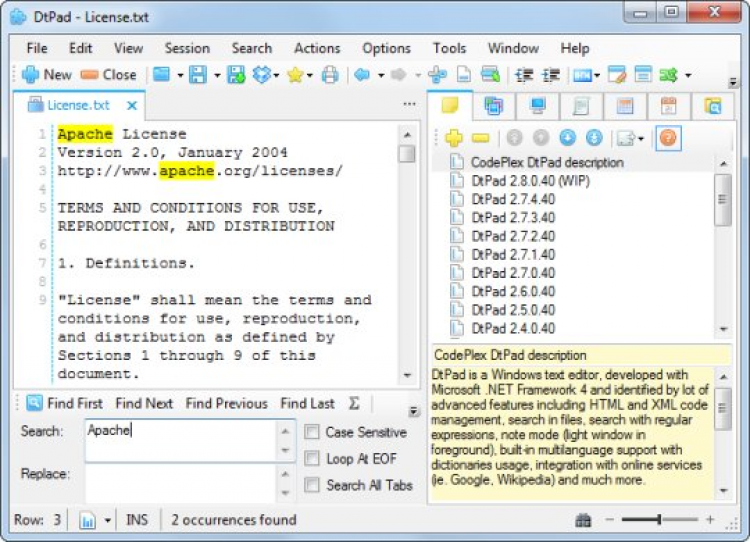The height and width of the screenshot is (542, 750).
Task: Select the License.txt document tab
Action: (78, 105)
